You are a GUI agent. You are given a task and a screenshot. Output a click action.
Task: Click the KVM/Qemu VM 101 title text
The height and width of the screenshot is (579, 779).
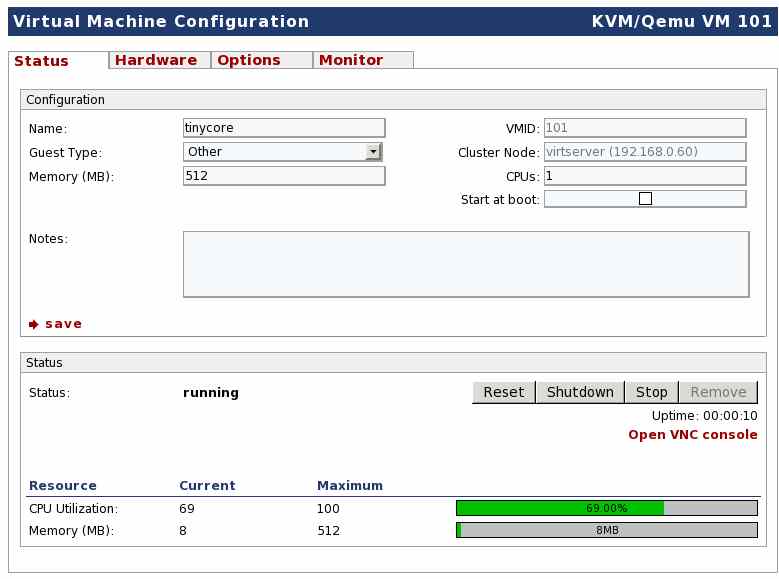[682, 21]
